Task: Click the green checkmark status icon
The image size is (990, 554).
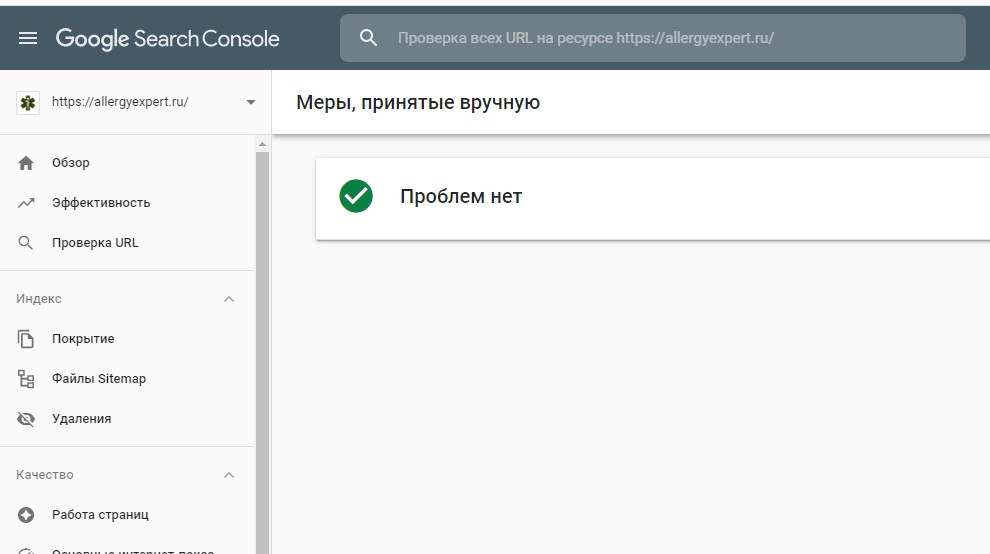Action: [356, 196]
